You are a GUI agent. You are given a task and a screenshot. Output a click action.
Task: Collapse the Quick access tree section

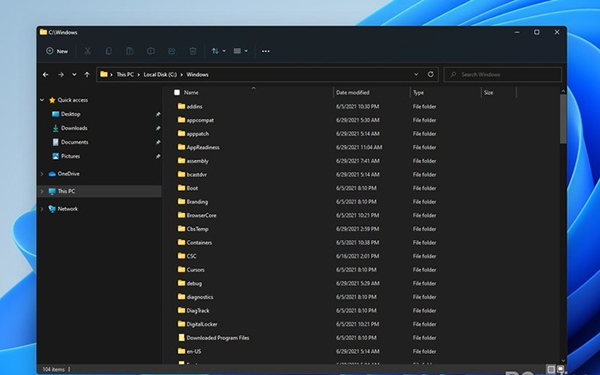point(42,100)
